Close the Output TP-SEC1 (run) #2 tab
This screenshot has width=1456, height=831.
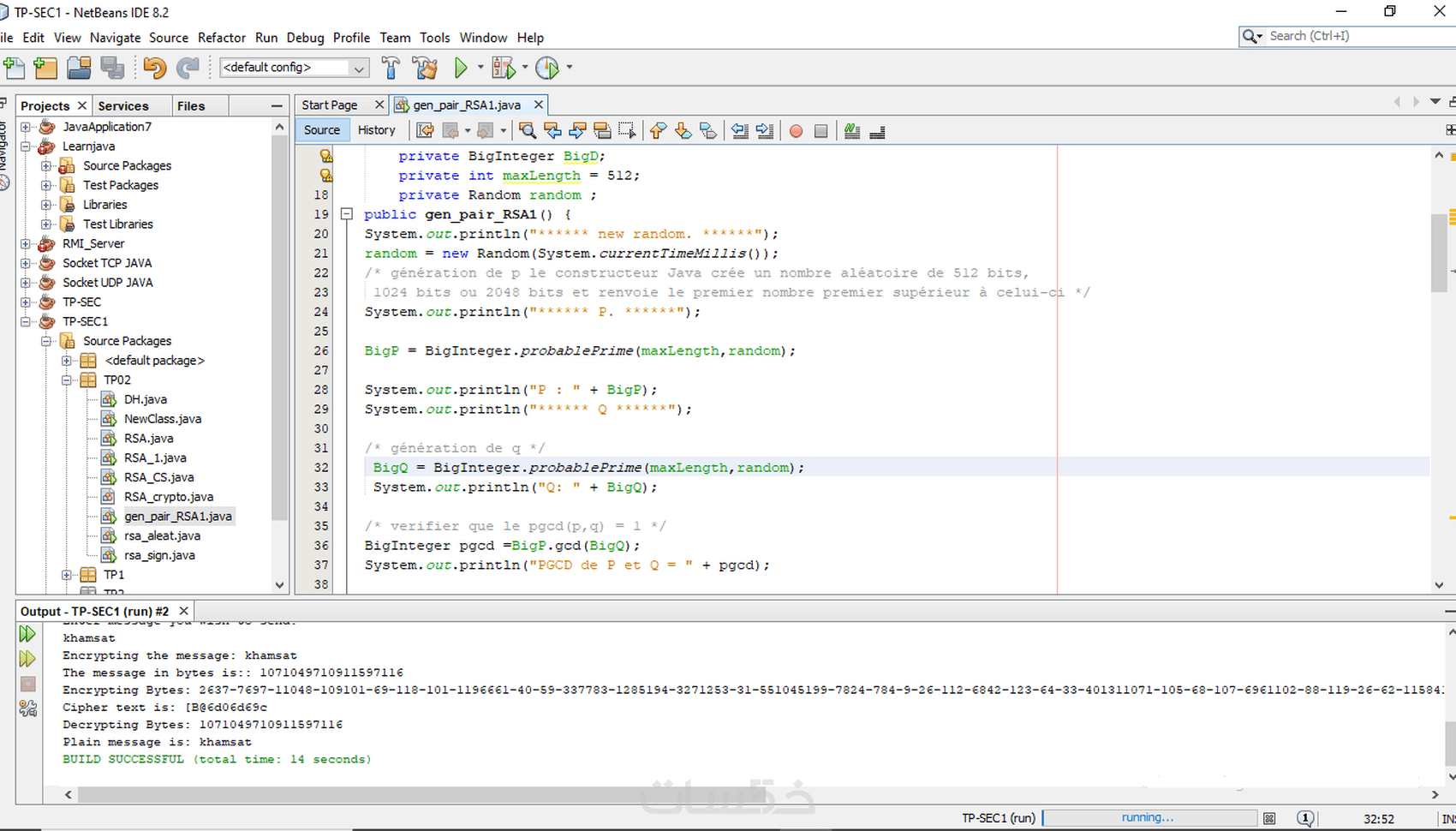(183, 612)
